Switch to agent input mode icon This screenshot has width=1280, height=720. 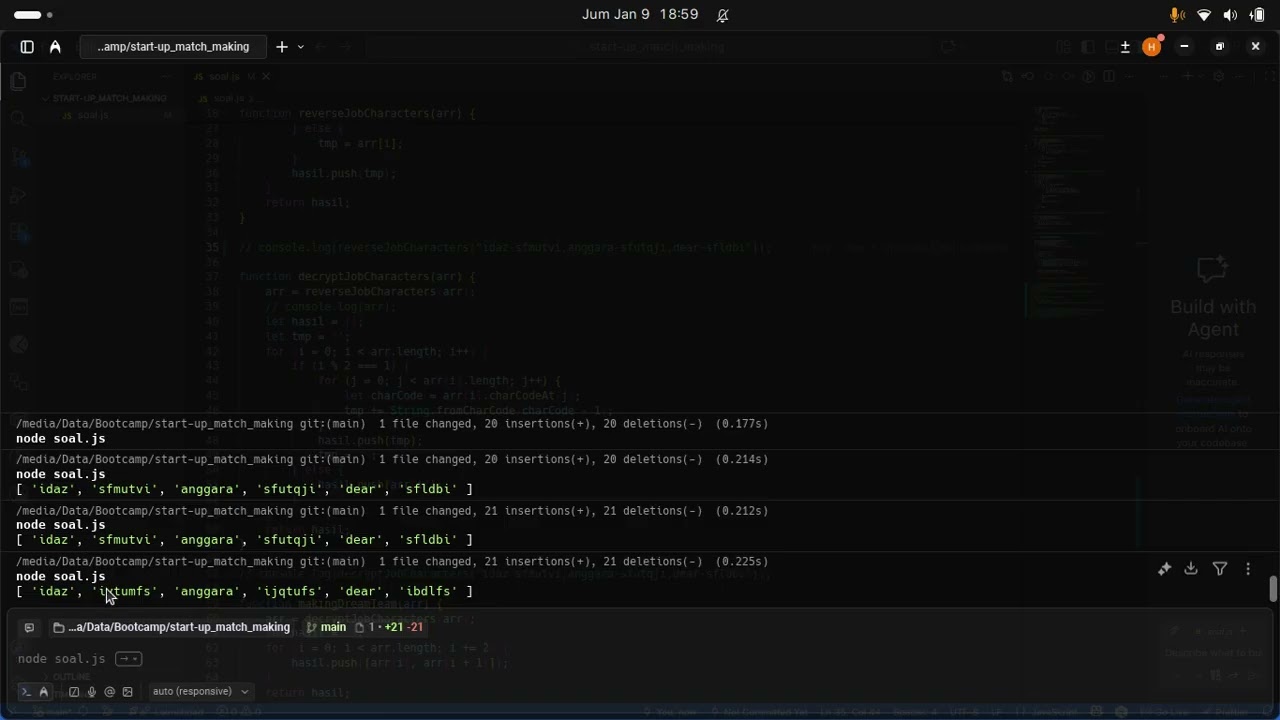pos(44,692)
